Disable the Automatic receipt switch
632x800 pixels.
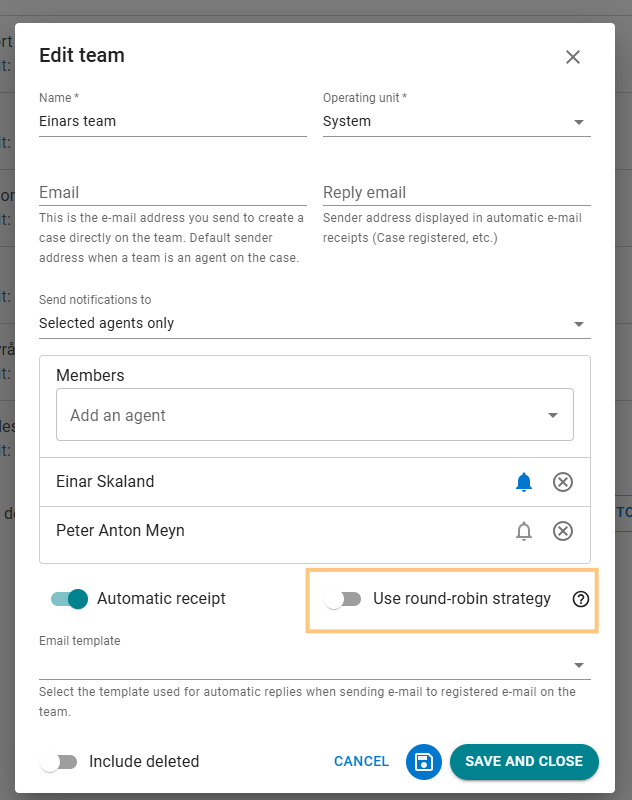(69, 598)
